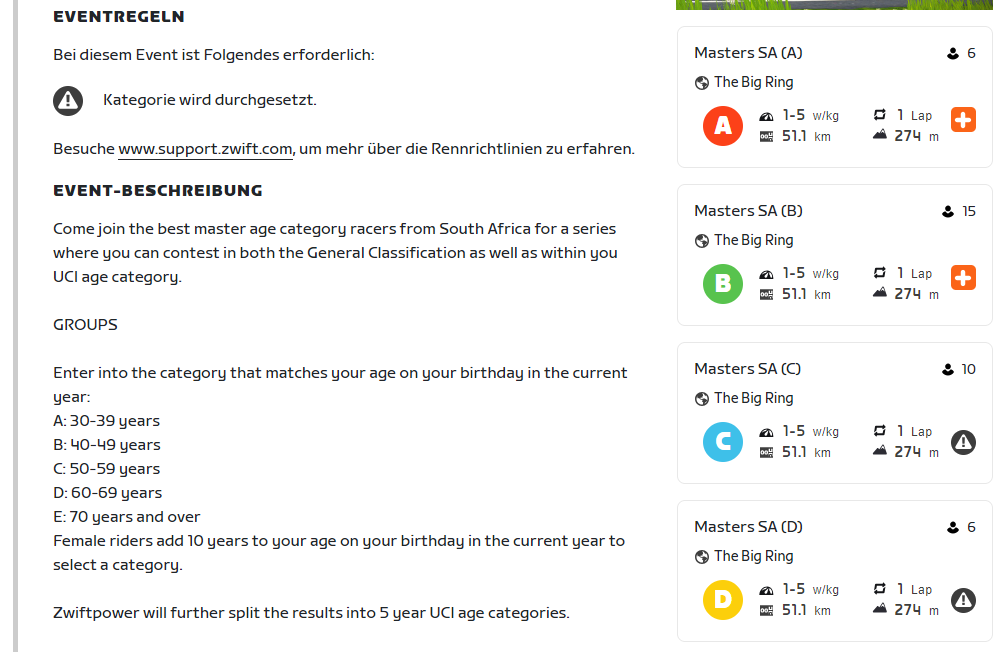1006x652 pixels.
Task: Join Masters SA (B) with plus button
Action: 963,278
